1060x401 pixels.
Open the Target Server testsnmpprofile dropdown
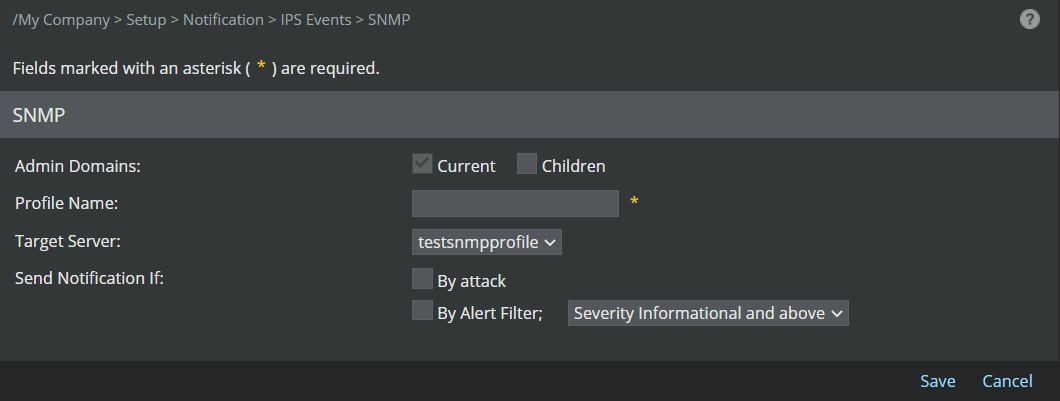(x=486, y=242)
